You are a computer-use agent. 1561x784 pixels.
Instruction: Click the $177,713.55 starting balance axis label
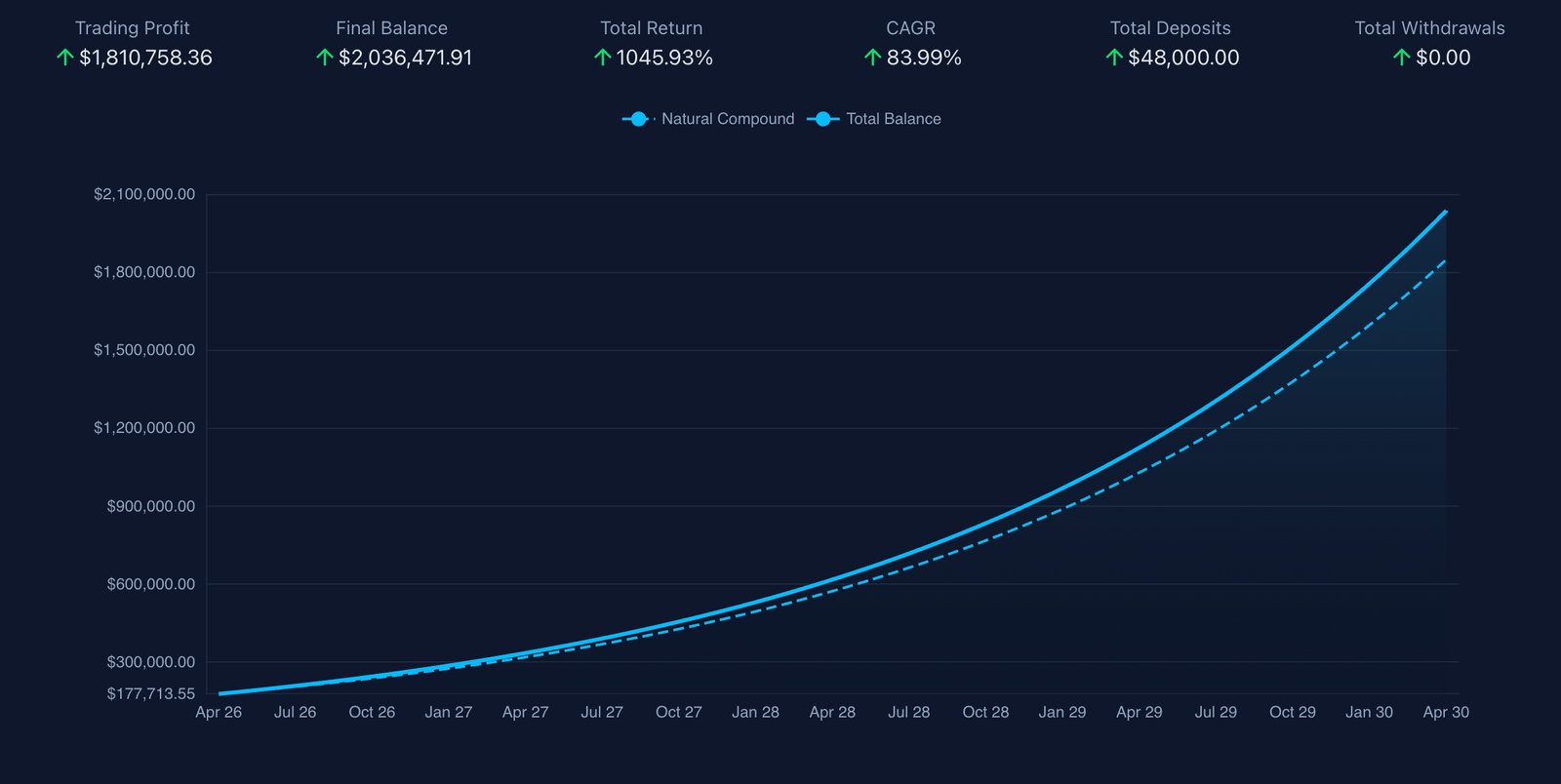[150, 693]
